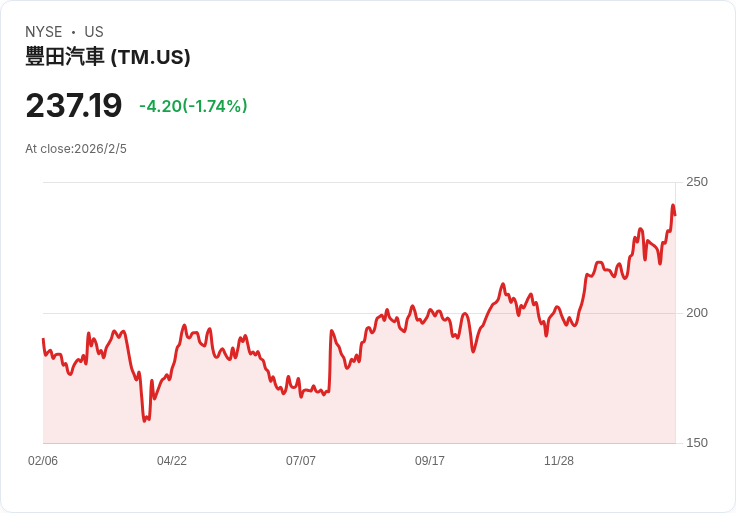Image resolution: width=736 pixels, height=513 pixels.
Task: Click the 200 price axis label
Action: (697, 313)
